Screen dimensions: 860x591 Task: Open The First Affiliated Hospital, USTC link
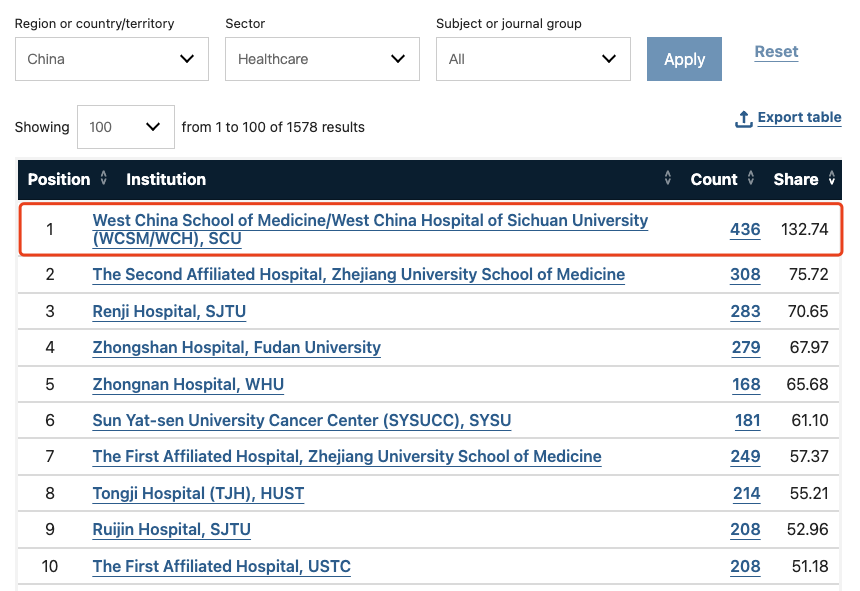coord(221,566)
